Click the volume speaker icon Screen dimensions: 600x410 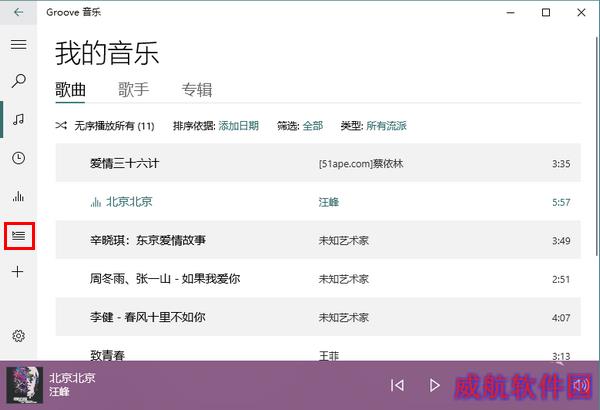point(581,385)
